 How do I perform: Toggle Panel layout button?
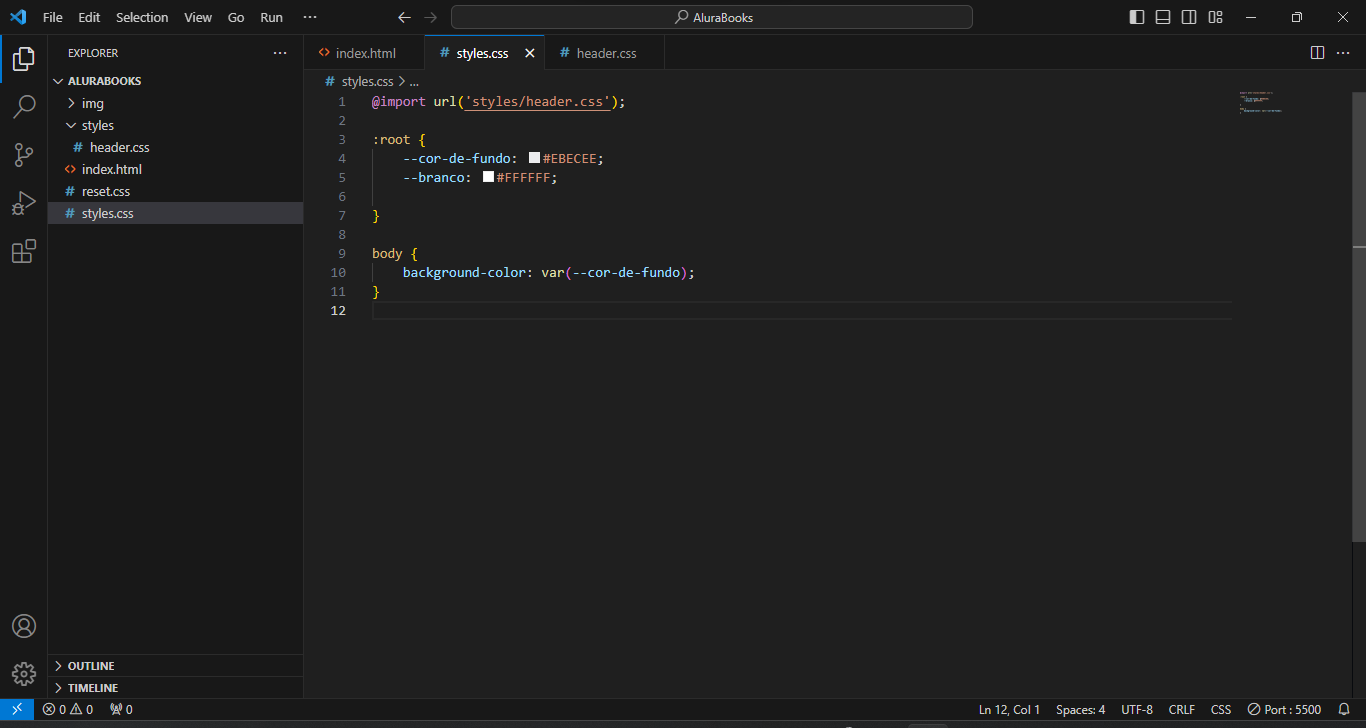pyautogui.click(x=1163, y=17)
